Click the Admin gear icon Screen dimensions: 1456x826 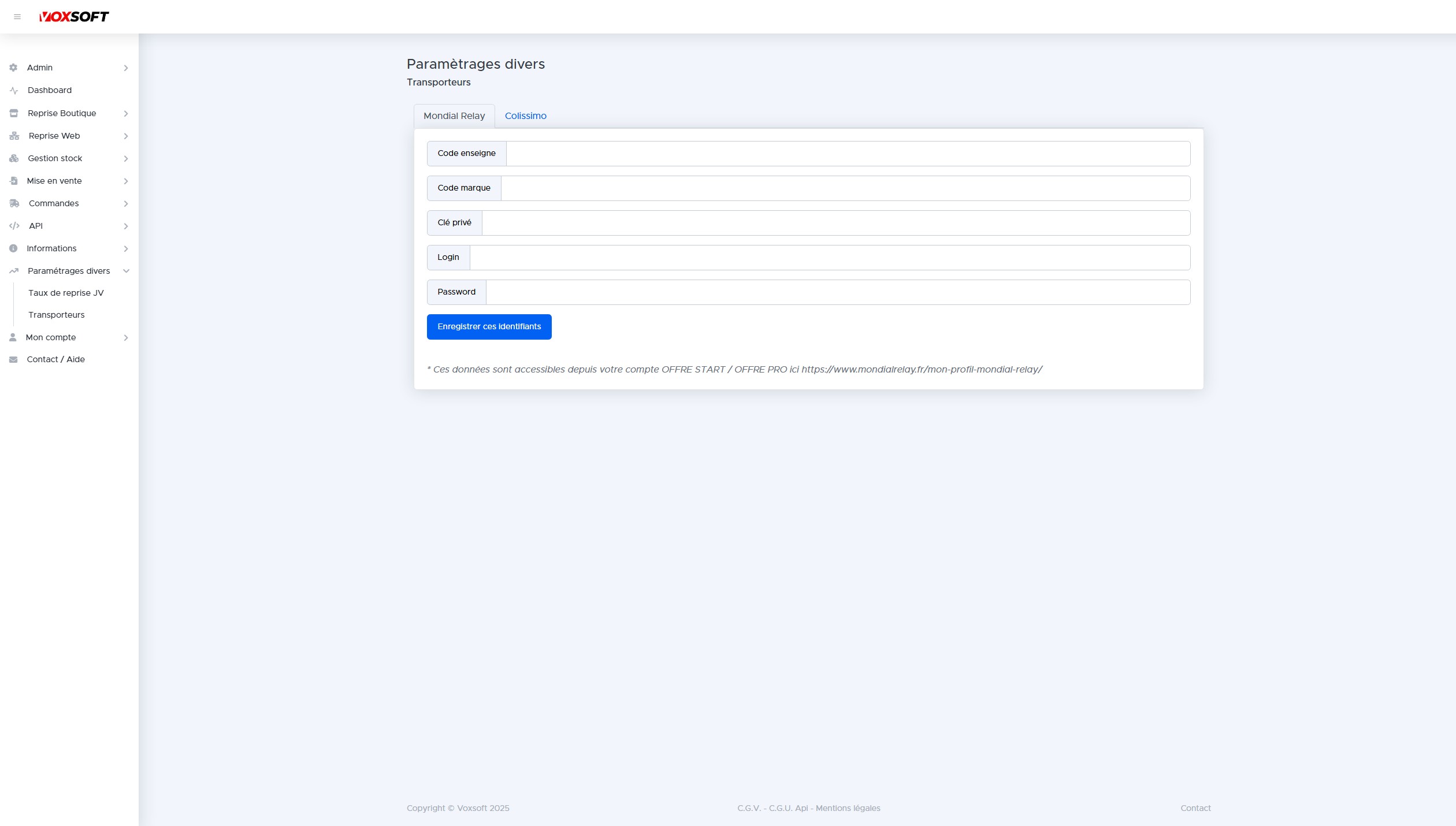(x=13, y=68)
